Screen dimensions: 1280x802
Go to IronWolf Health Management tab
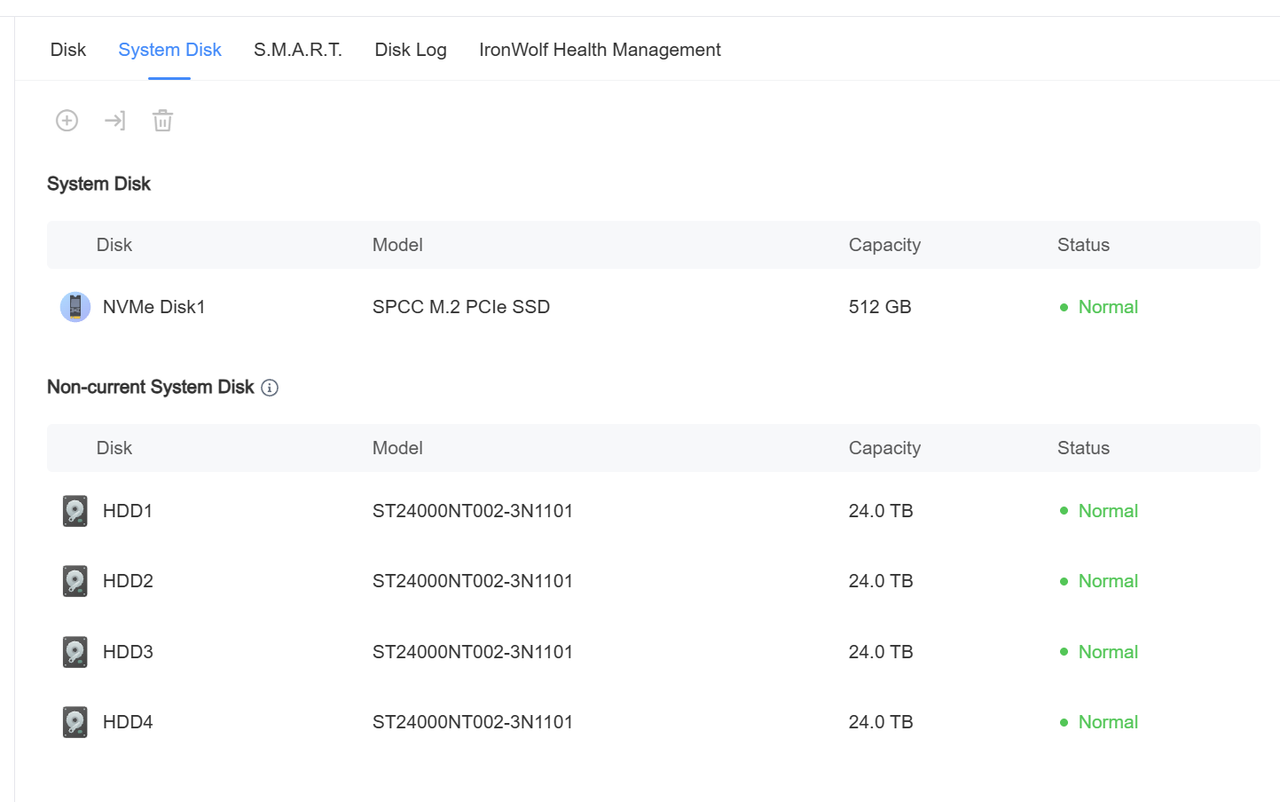[600, 50]
